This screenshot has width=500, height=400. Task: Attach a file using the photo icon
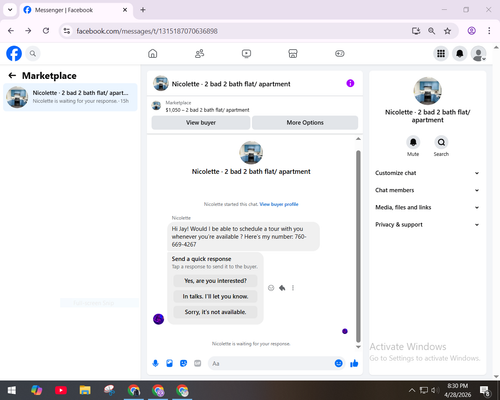click(x=169, y=363)
